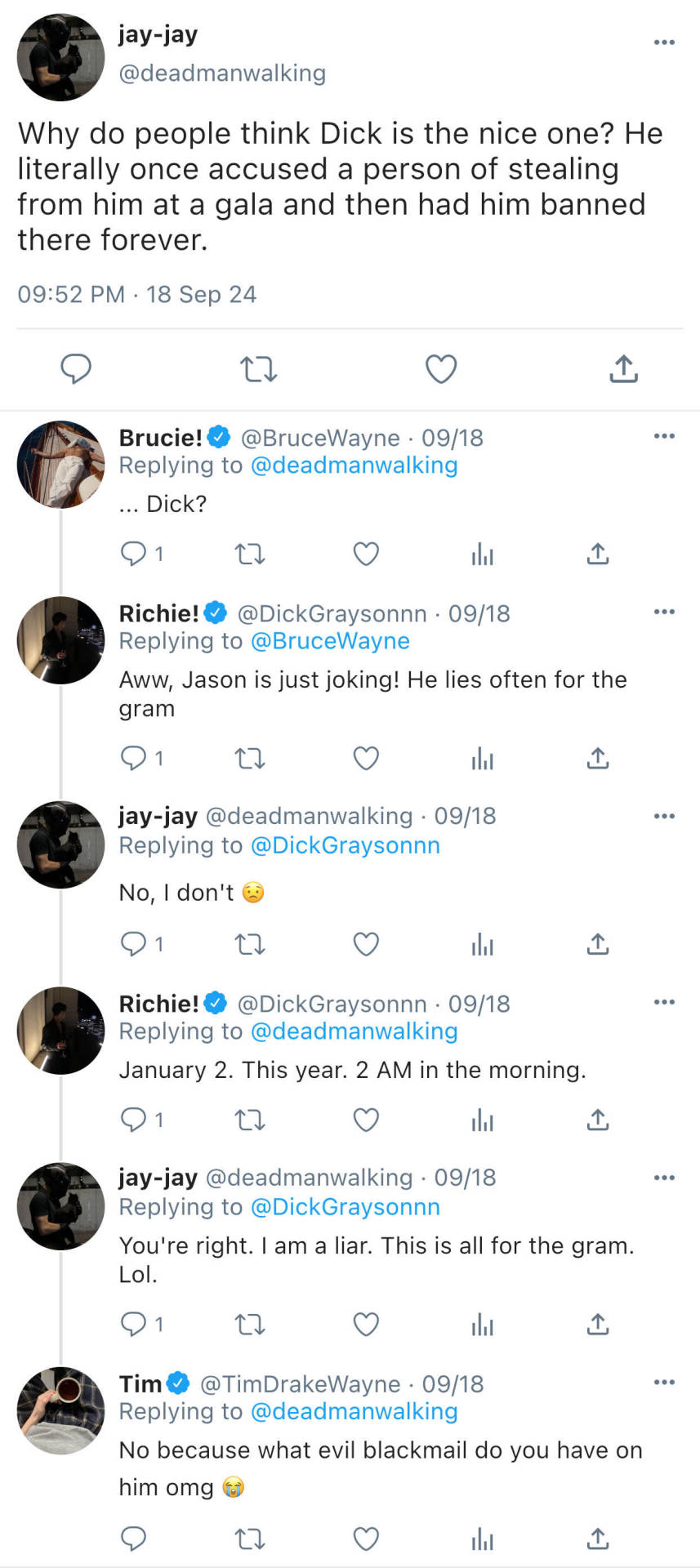Like jay-jay's "No, I don't" reply
The height and width of the screenshot is (1568, 700).
coord(366,944)
